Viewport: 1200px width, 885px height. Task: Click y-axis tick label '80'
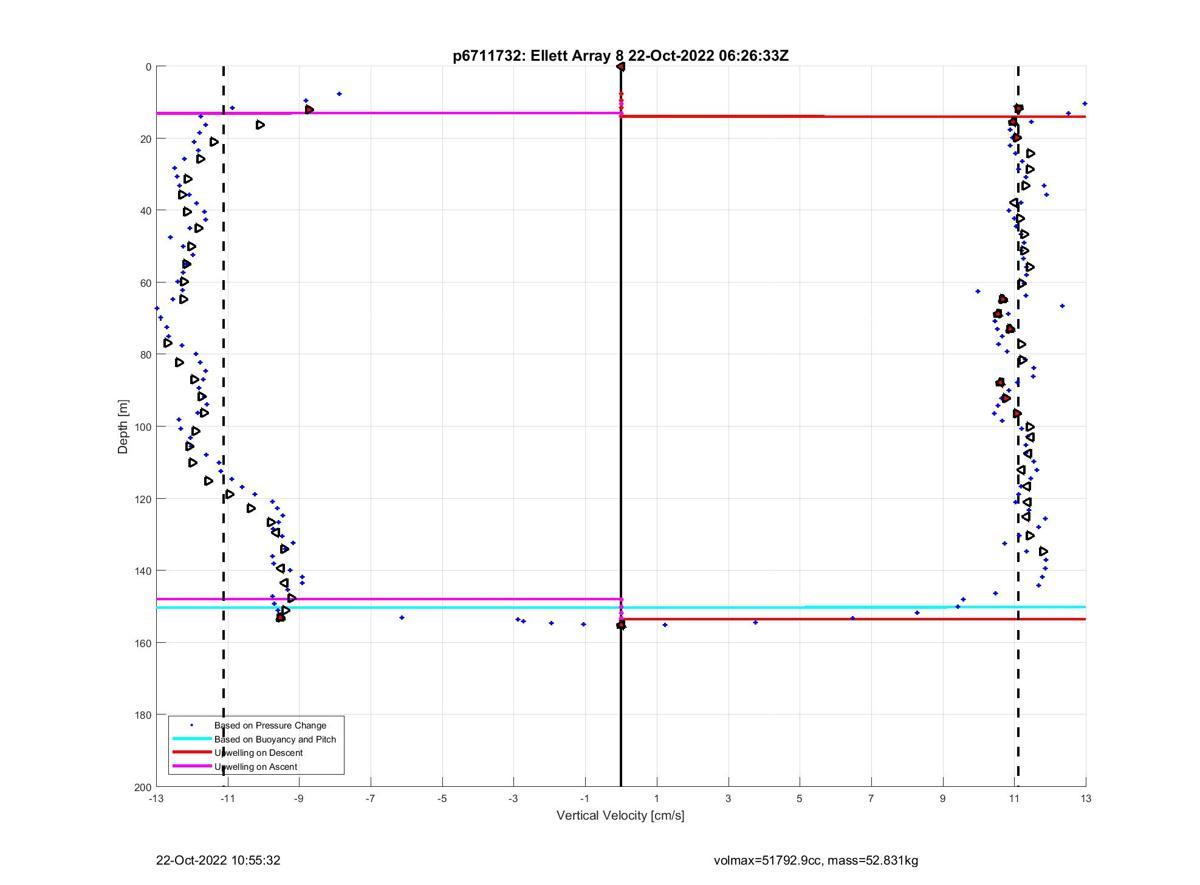pos(145,355)
